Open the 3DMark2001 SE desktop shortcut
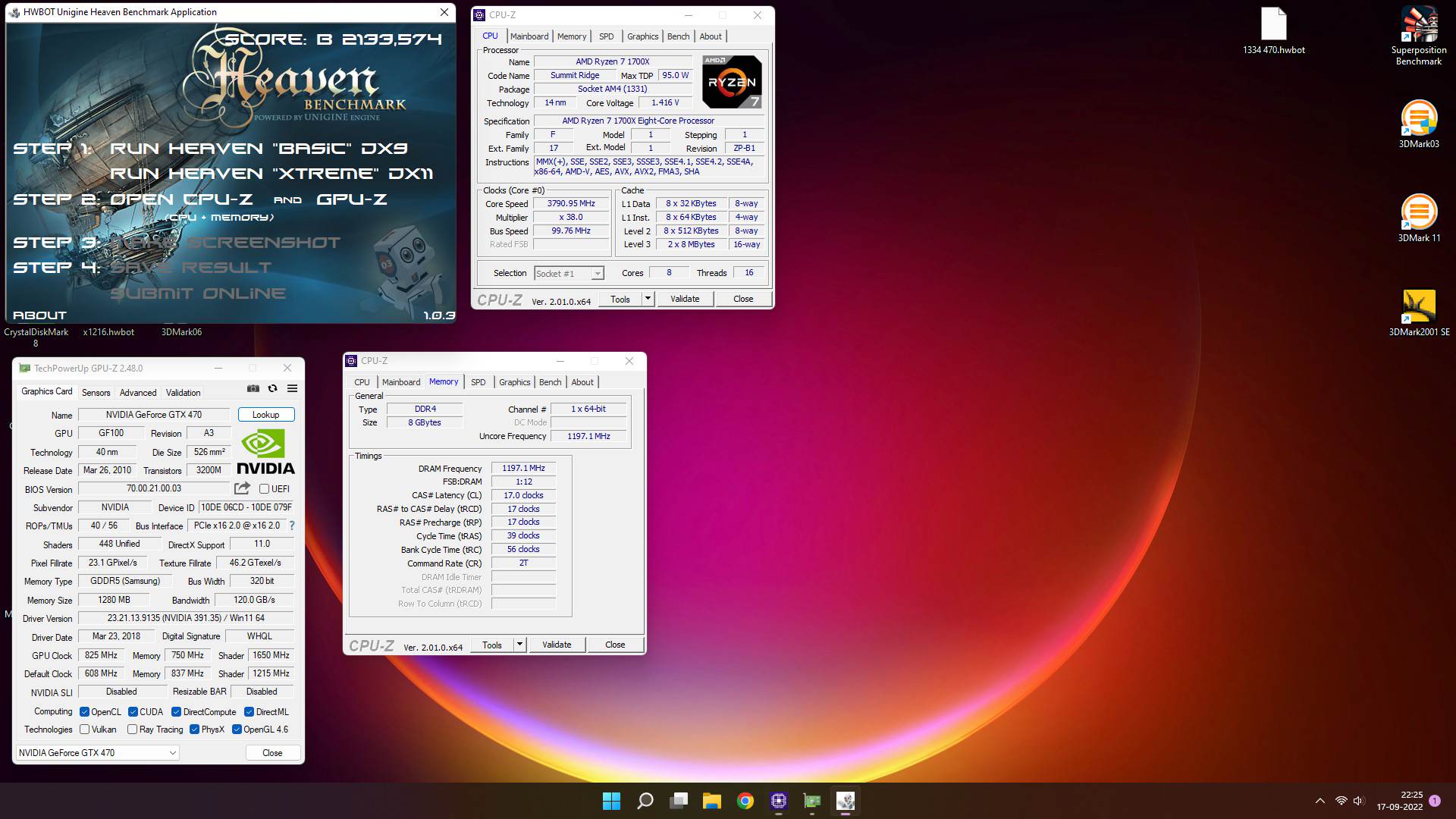Image resolution: width=1456 pixels, height=819 pixels. click(1419, 312)
